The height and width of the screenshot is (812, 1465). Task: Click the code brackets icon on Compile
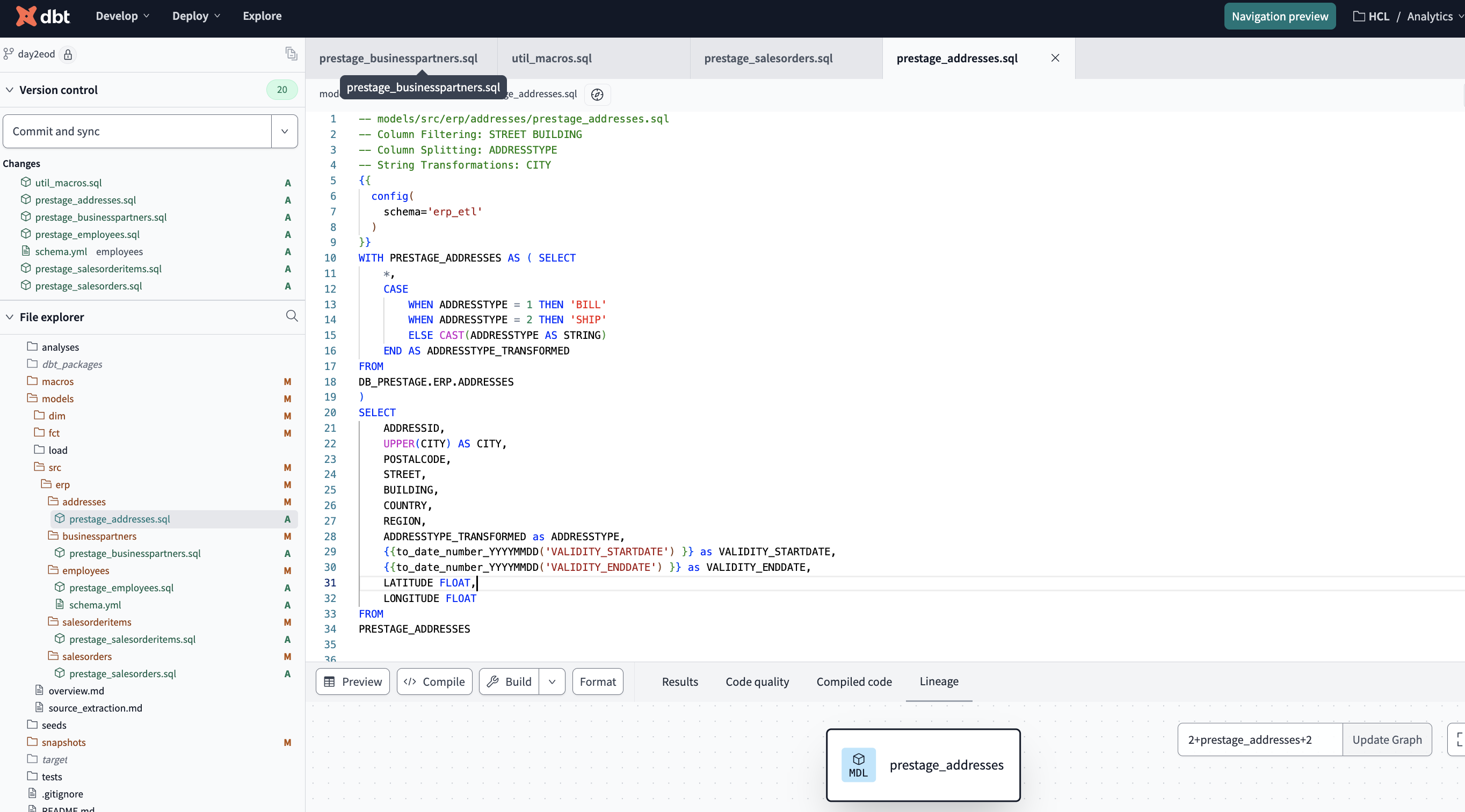click(409, 681)
